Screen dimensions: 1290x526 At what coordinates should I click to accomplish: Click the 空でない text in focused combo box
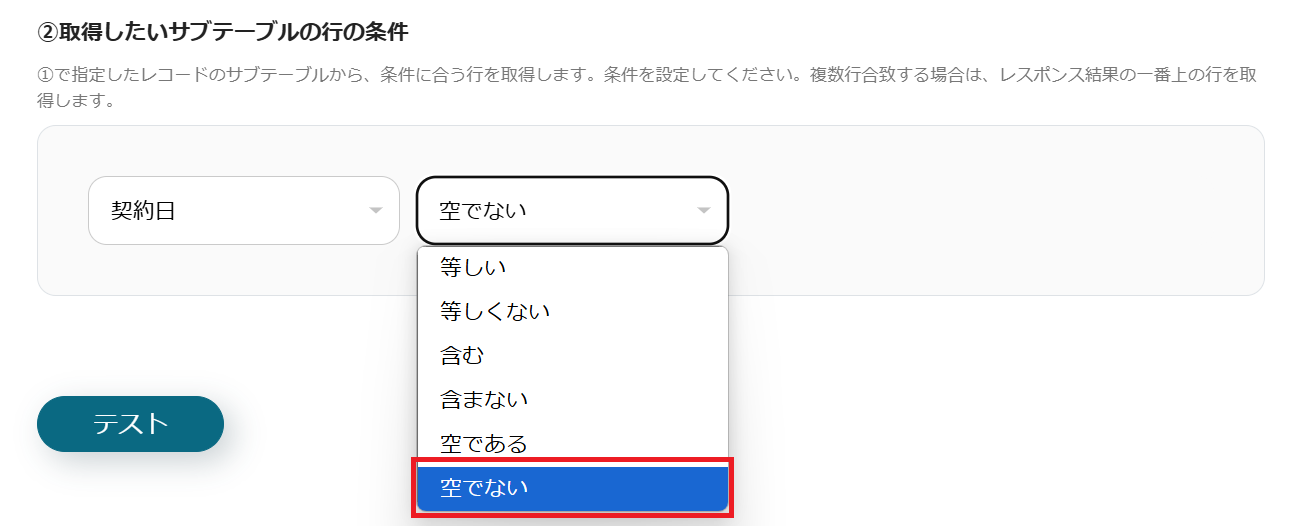pyautogui.click(x=483, y=211)
